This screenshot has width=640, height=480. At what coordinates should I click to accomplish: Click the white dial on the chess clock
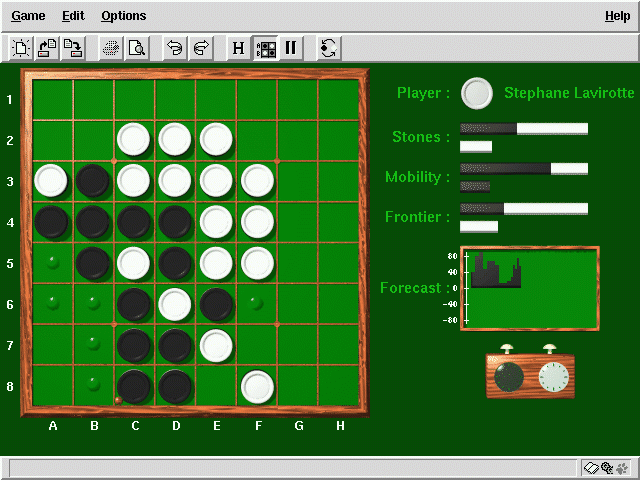[551, 377]
